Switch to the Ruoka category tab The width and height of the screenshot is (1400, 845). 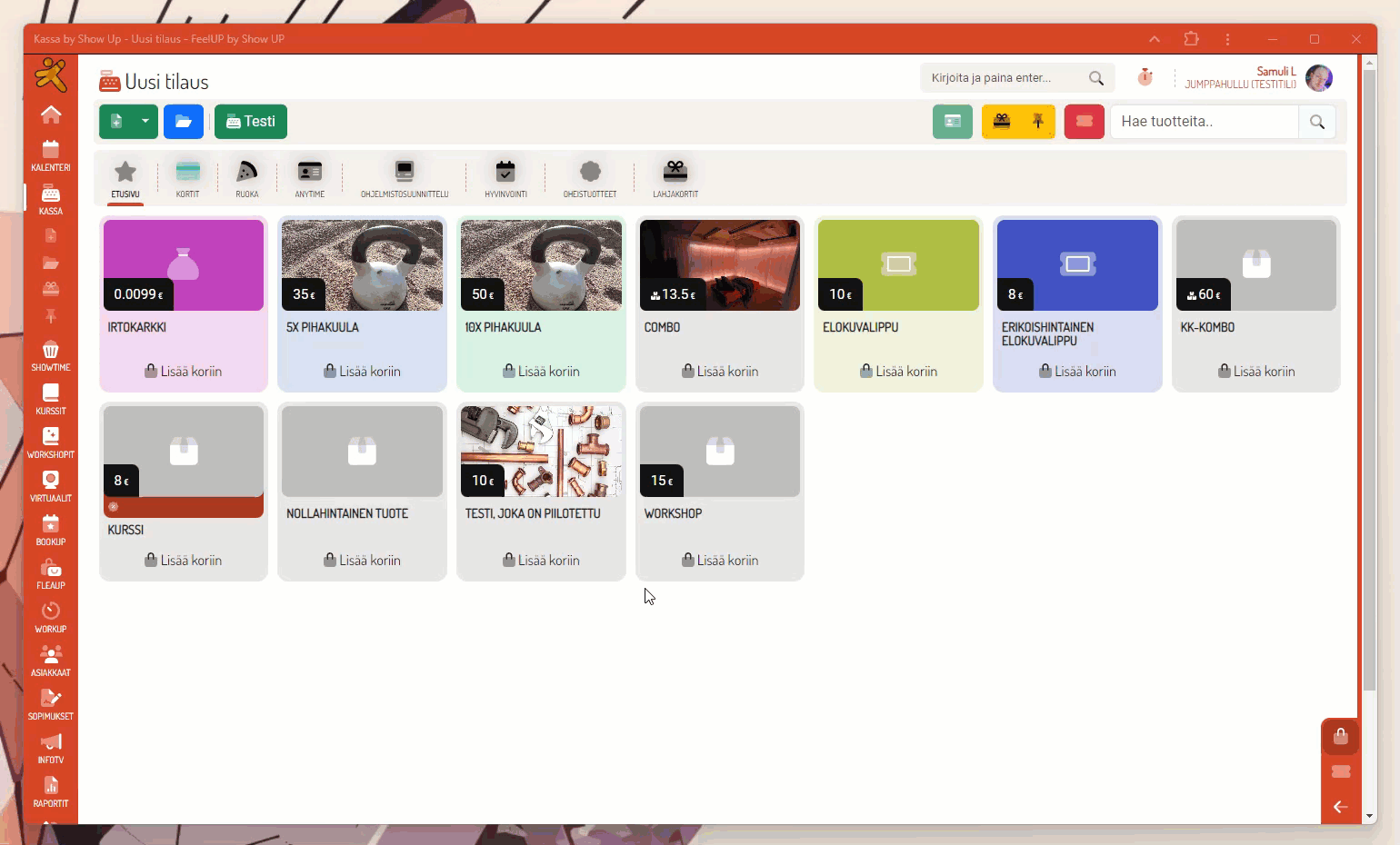point(247,178)
